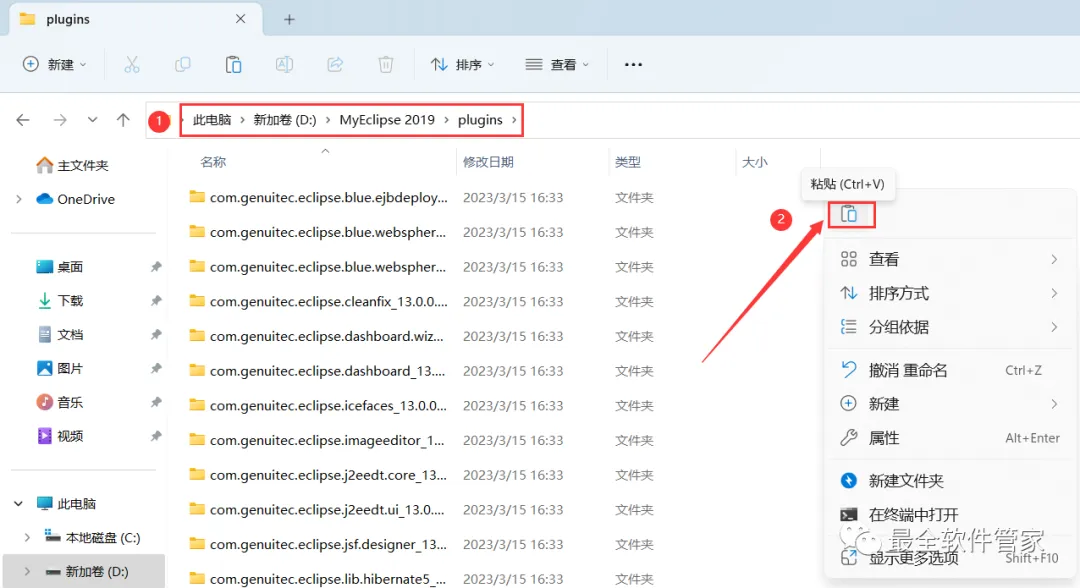Choose 新建文件夹 in context menu
The width and height of the screenshot is (1080, 588).
coord(949,481)
